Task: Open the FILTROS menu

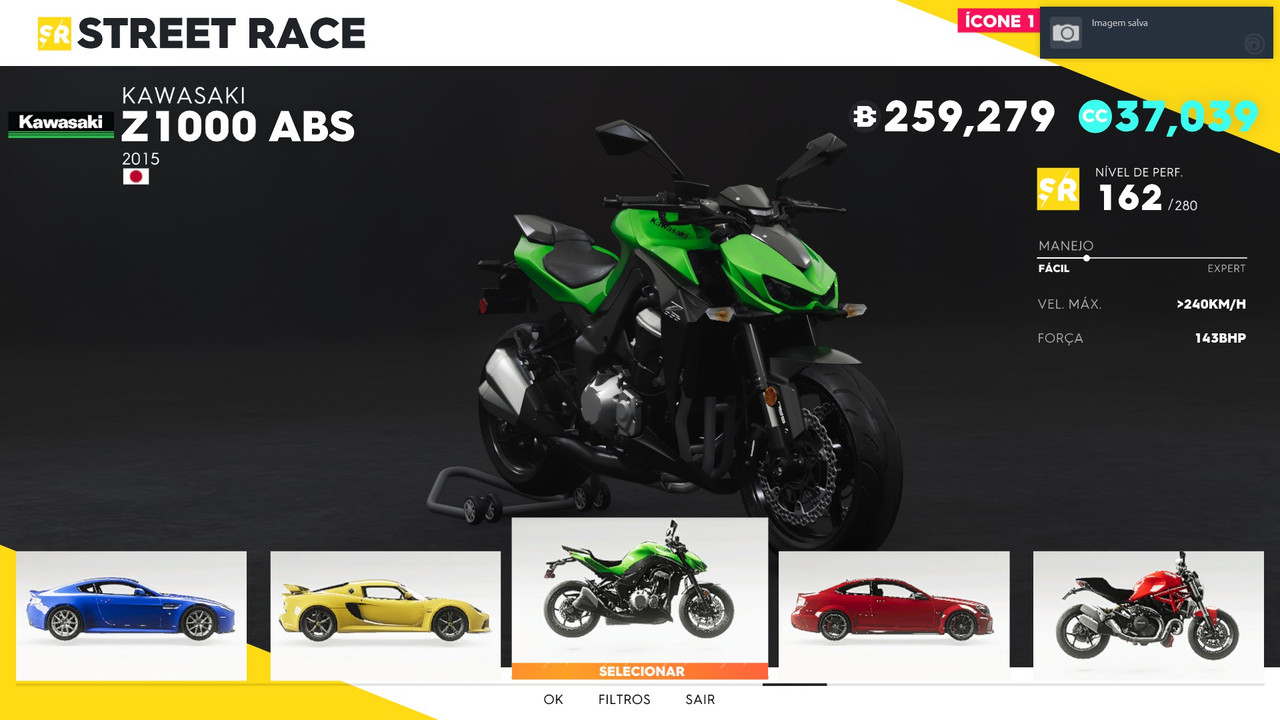Action: click(x=624, y=700)
